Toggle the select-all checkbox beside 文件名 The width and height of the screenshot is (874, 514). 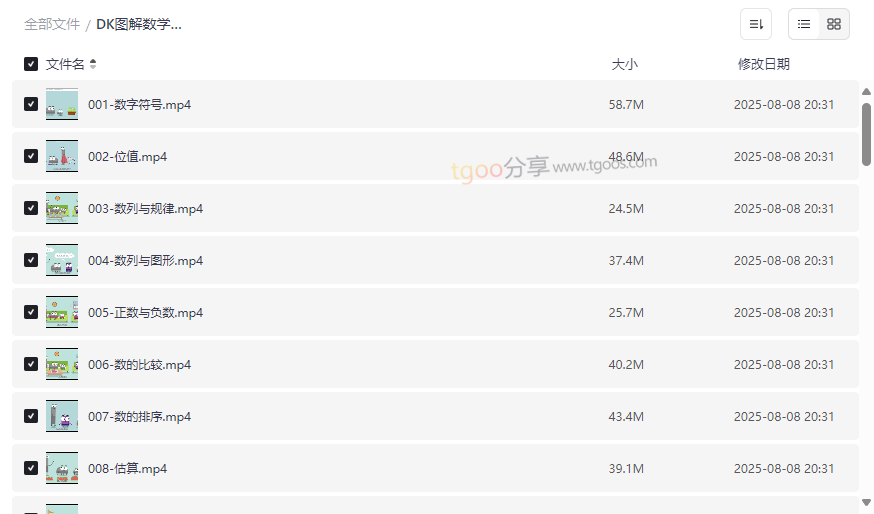pos(31,64)
